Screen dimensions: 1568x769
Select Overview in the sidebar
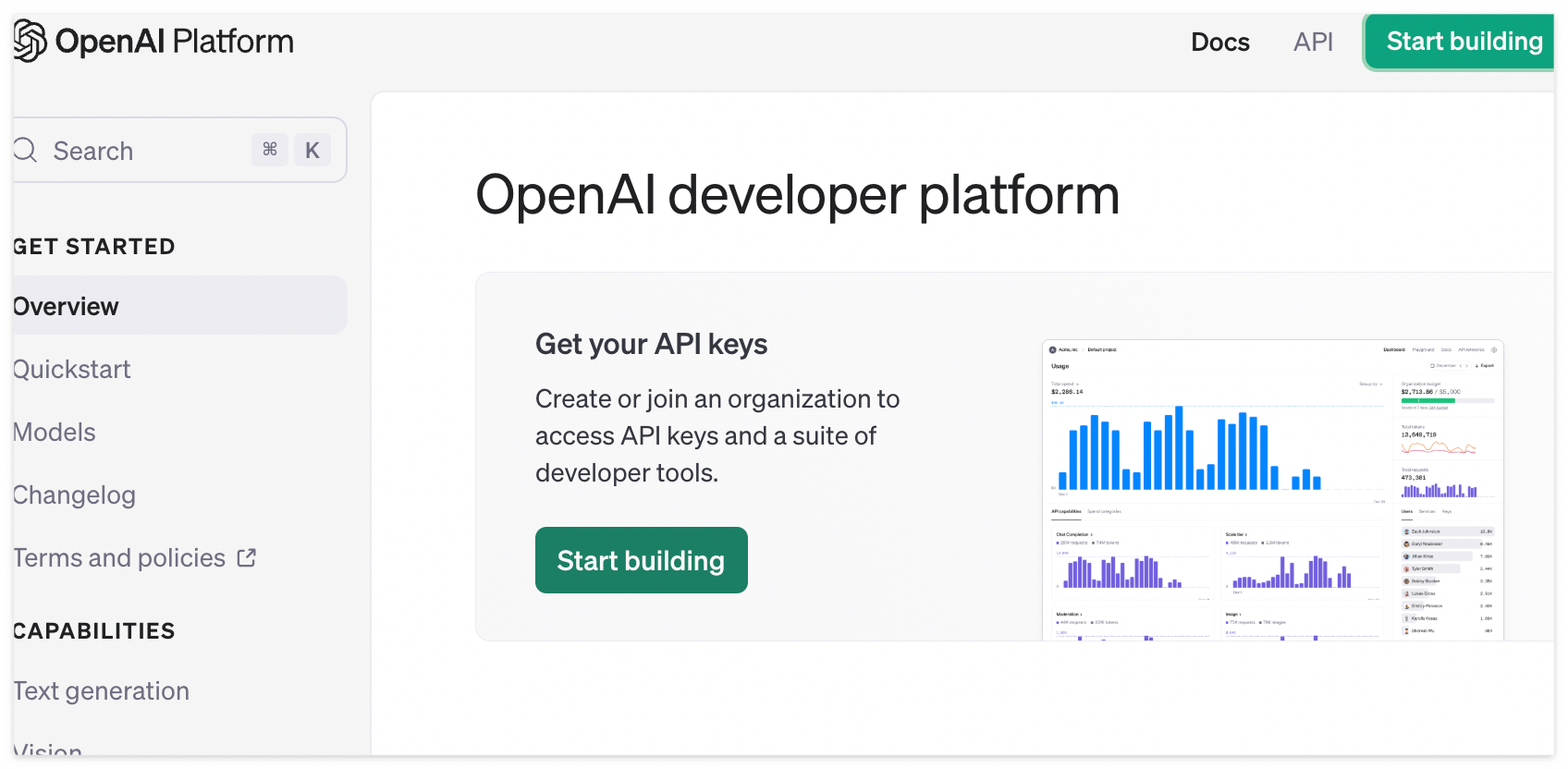tap(179, 306)
